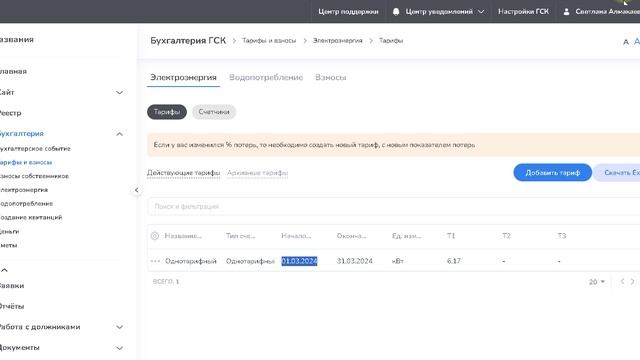This screenshot has height=360, width=640.
Task: Show Архивные тарифы list
Action: click(x=258, y=173)
